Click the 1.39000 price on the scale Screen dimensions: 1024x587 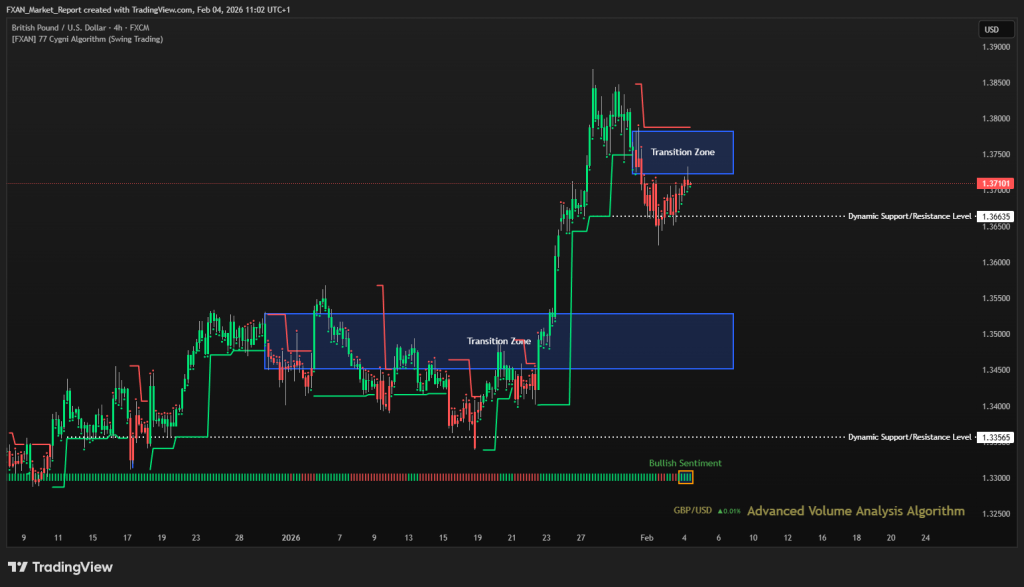(x=996, y=47)
